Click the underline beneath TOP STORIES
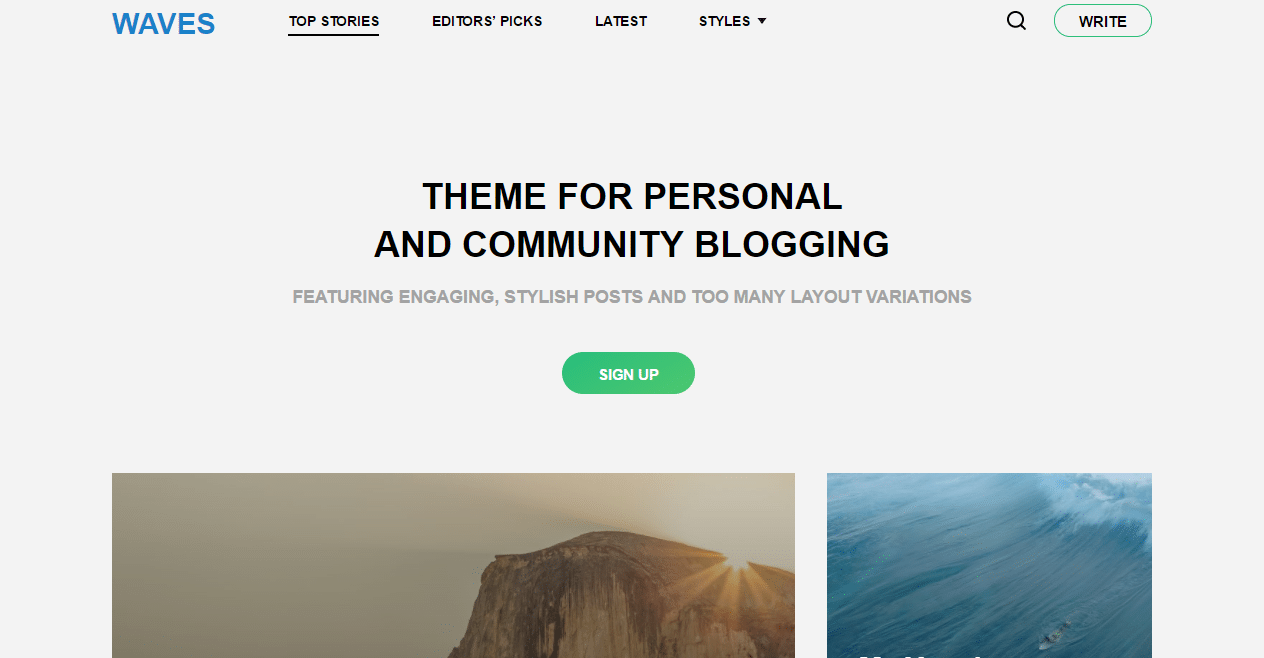This screenshot has width=1264, height=658. pos(334,34)
